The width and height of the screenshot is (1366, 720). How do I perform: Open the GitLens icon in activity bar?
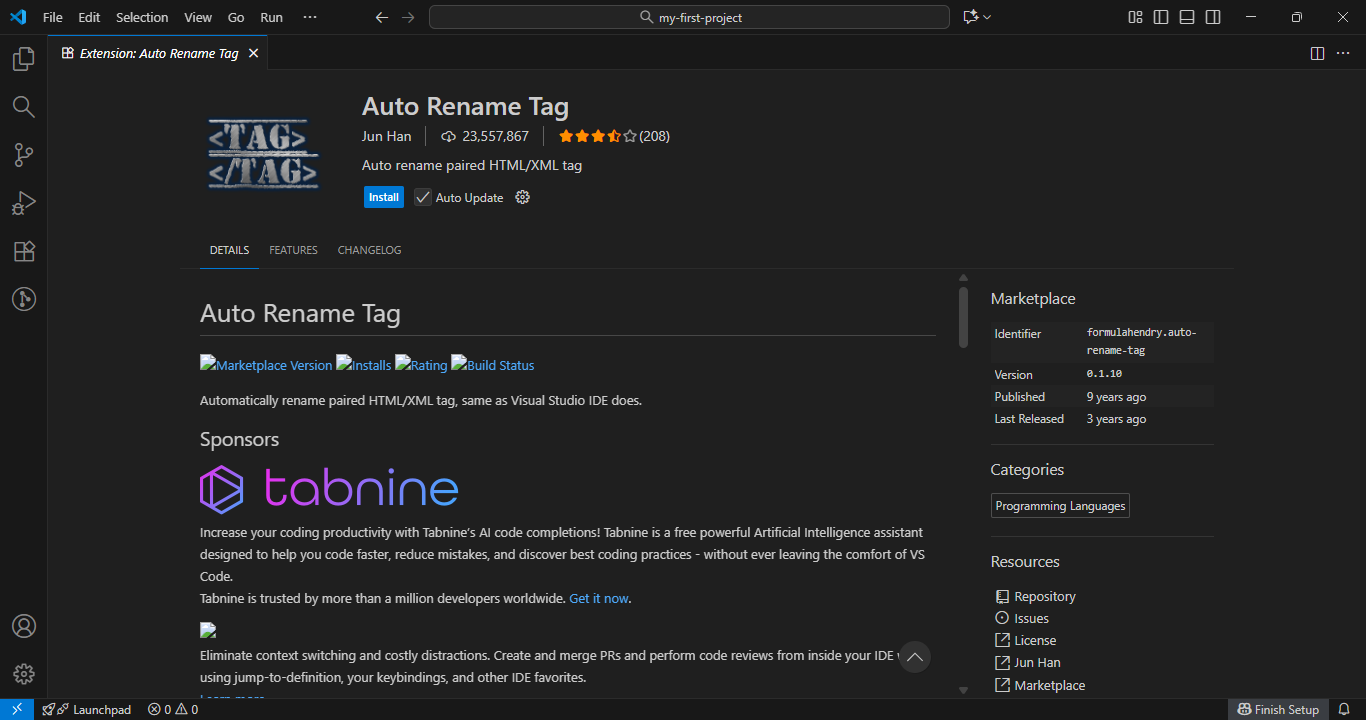[23, 299]
